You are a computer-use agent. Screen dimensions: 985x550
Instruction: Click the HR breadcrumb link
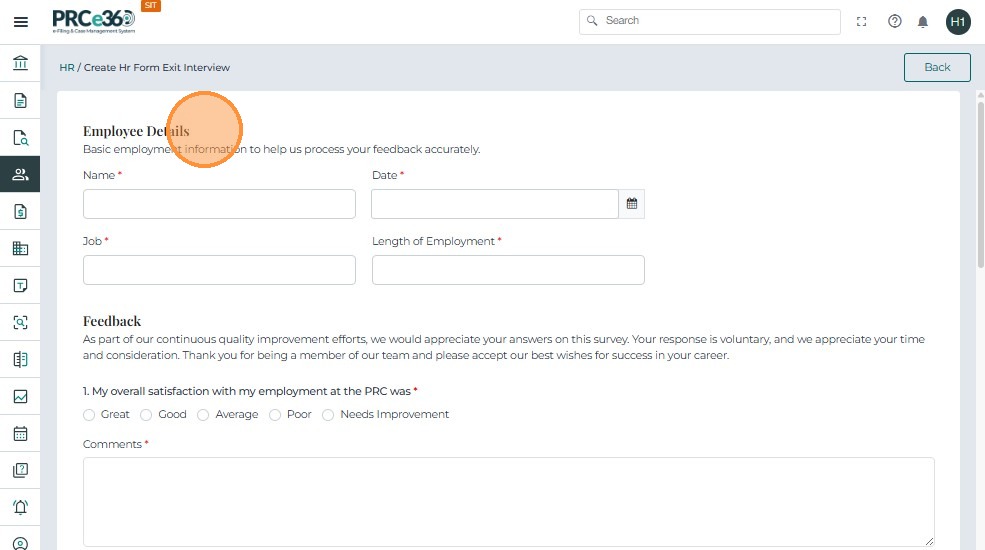pos(67,68)
